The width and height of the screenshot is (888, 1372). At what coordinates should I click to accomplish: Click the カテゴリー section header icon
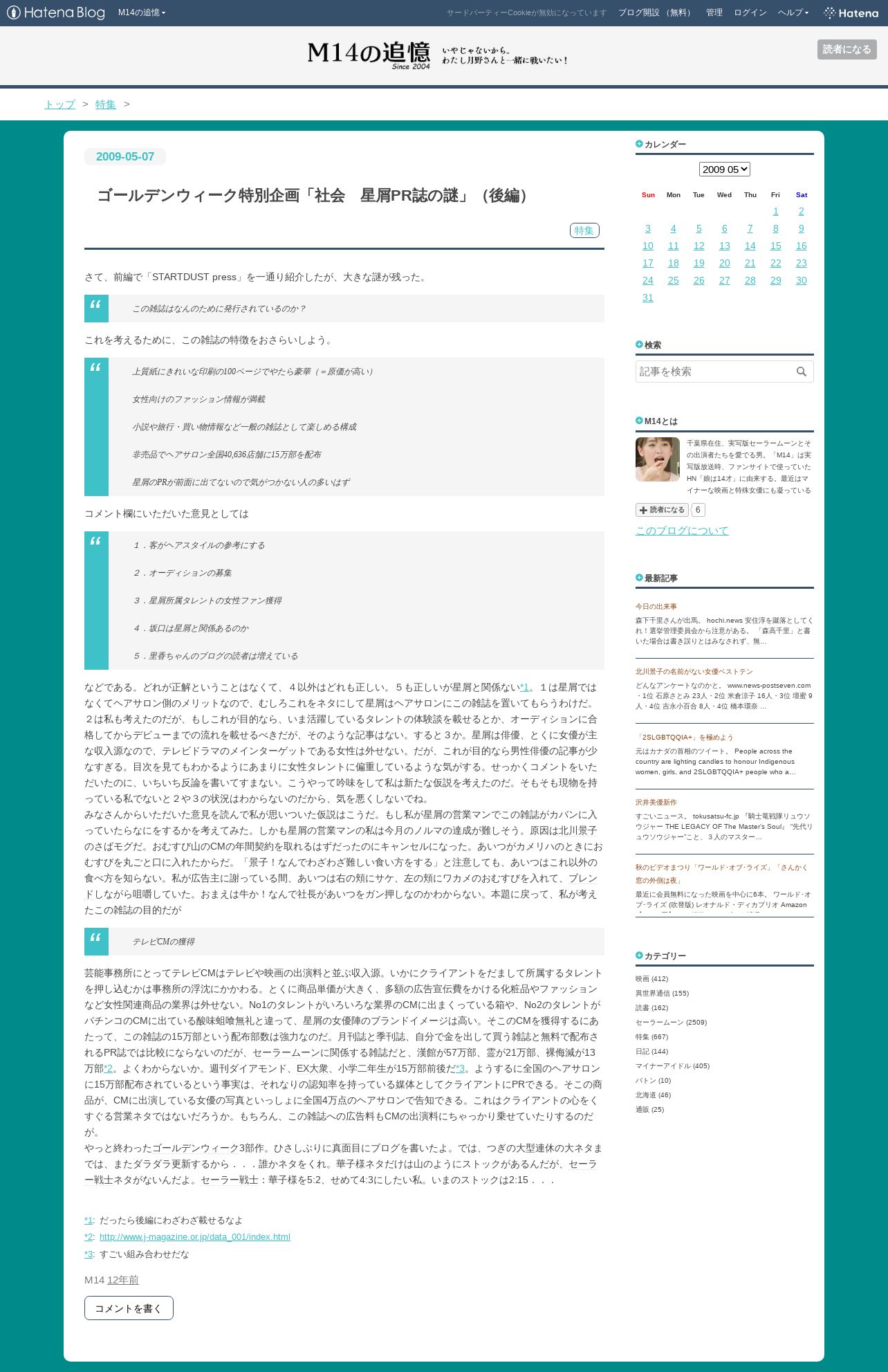point(639,955)
